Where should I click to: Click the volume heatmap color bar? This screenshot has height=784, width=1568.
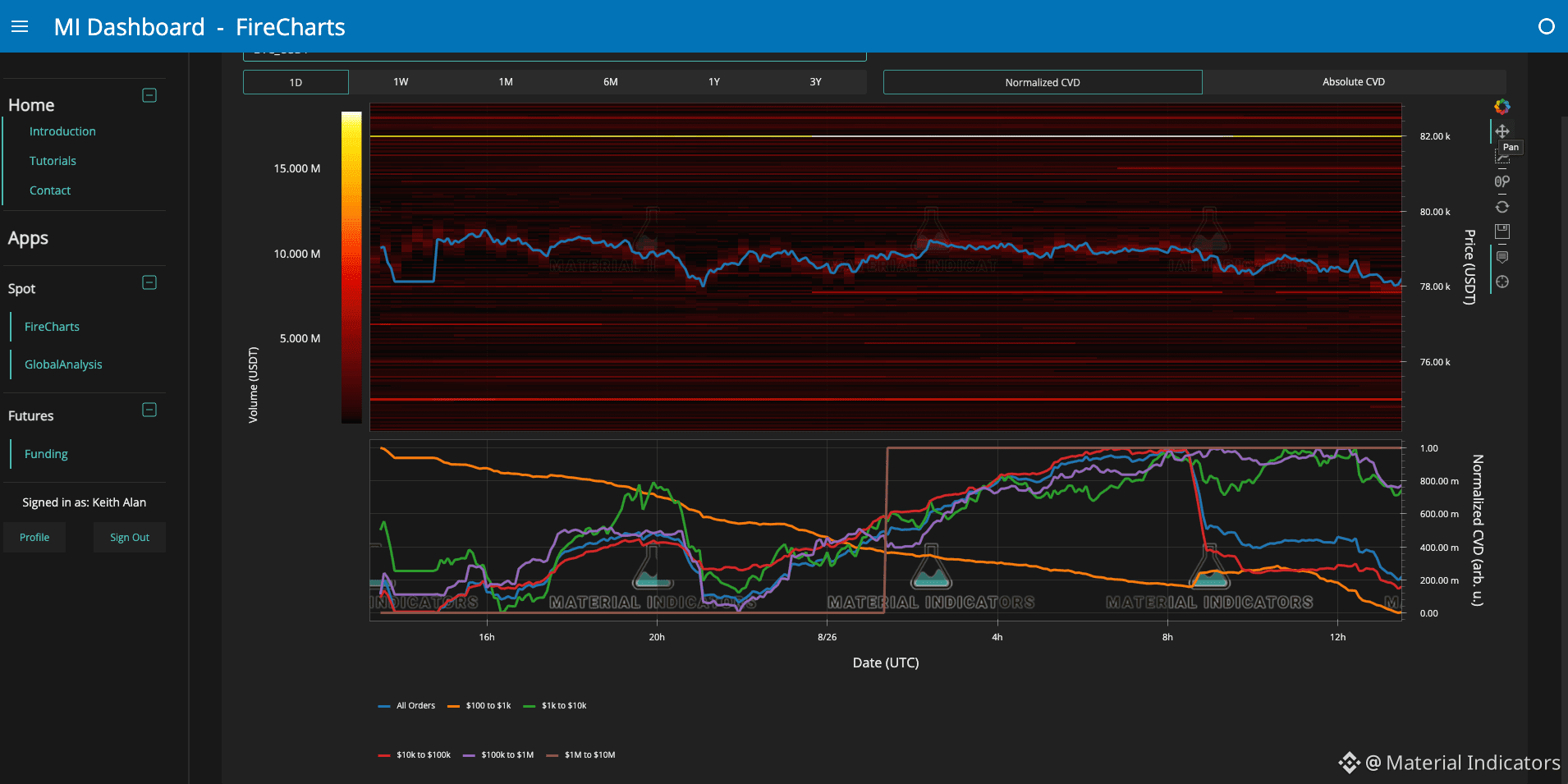351,268
